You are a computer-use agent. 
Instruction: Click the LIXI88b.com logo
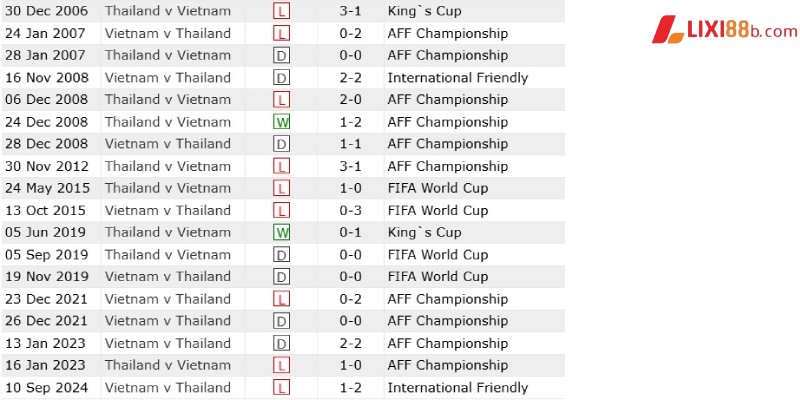[x=724, y=30]
